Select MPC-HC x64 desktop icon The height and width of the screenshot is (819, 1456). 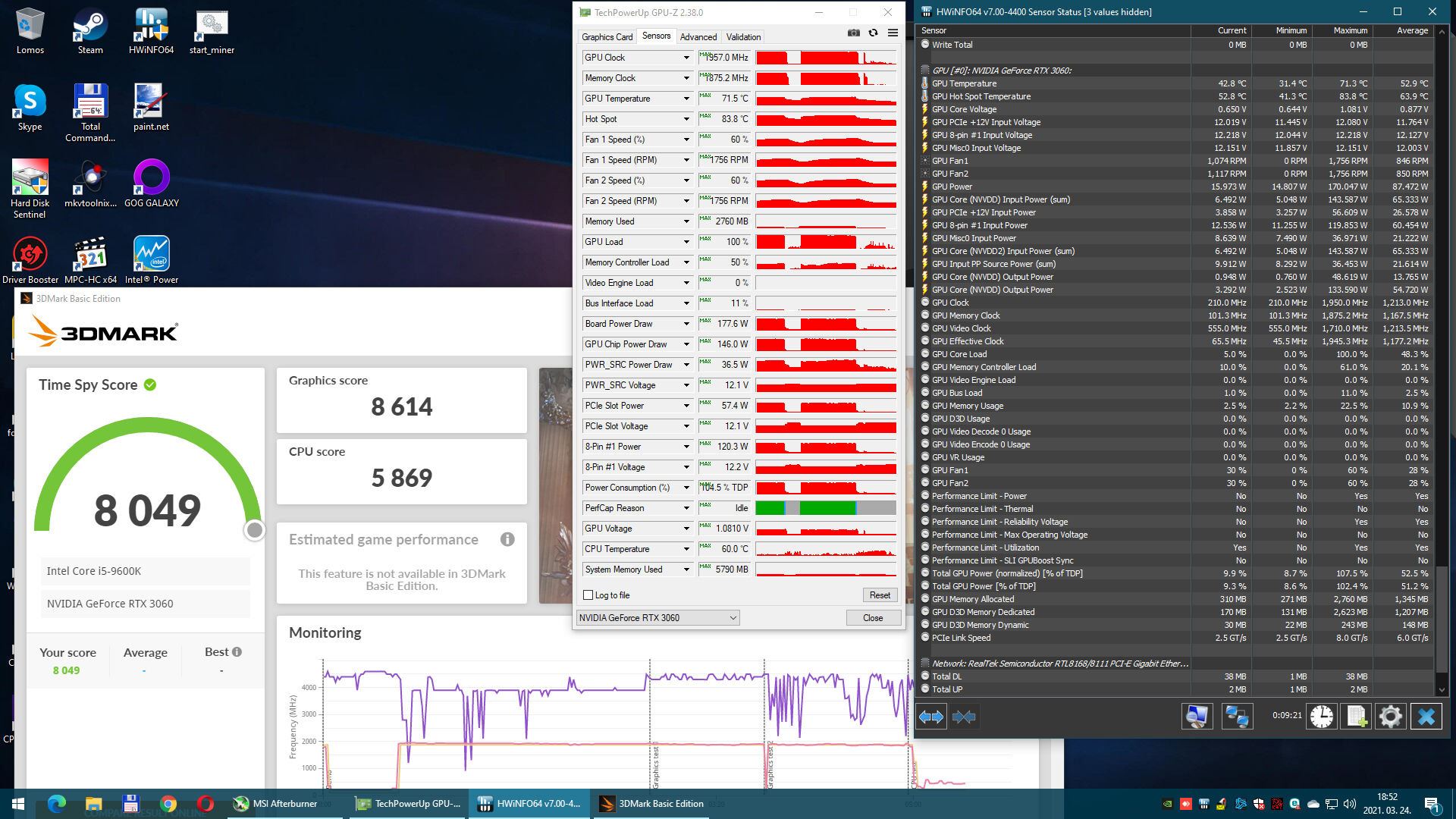point(90,260)
